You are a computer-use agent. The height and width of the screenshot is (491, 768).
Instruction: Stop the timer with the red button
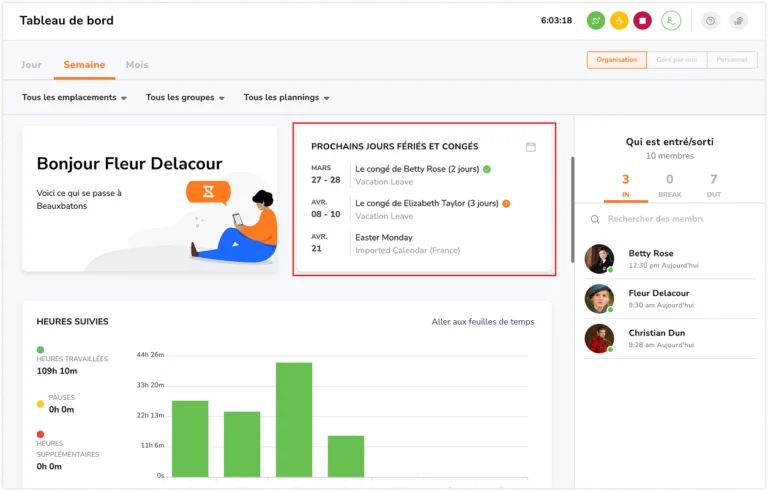tap(643, 21)
